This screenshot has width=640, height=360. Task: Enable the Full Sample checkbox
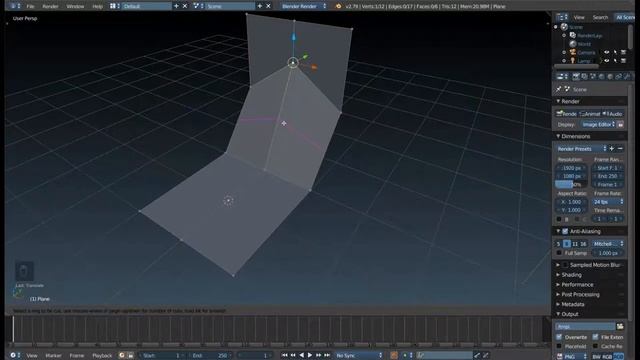[559, 253]
